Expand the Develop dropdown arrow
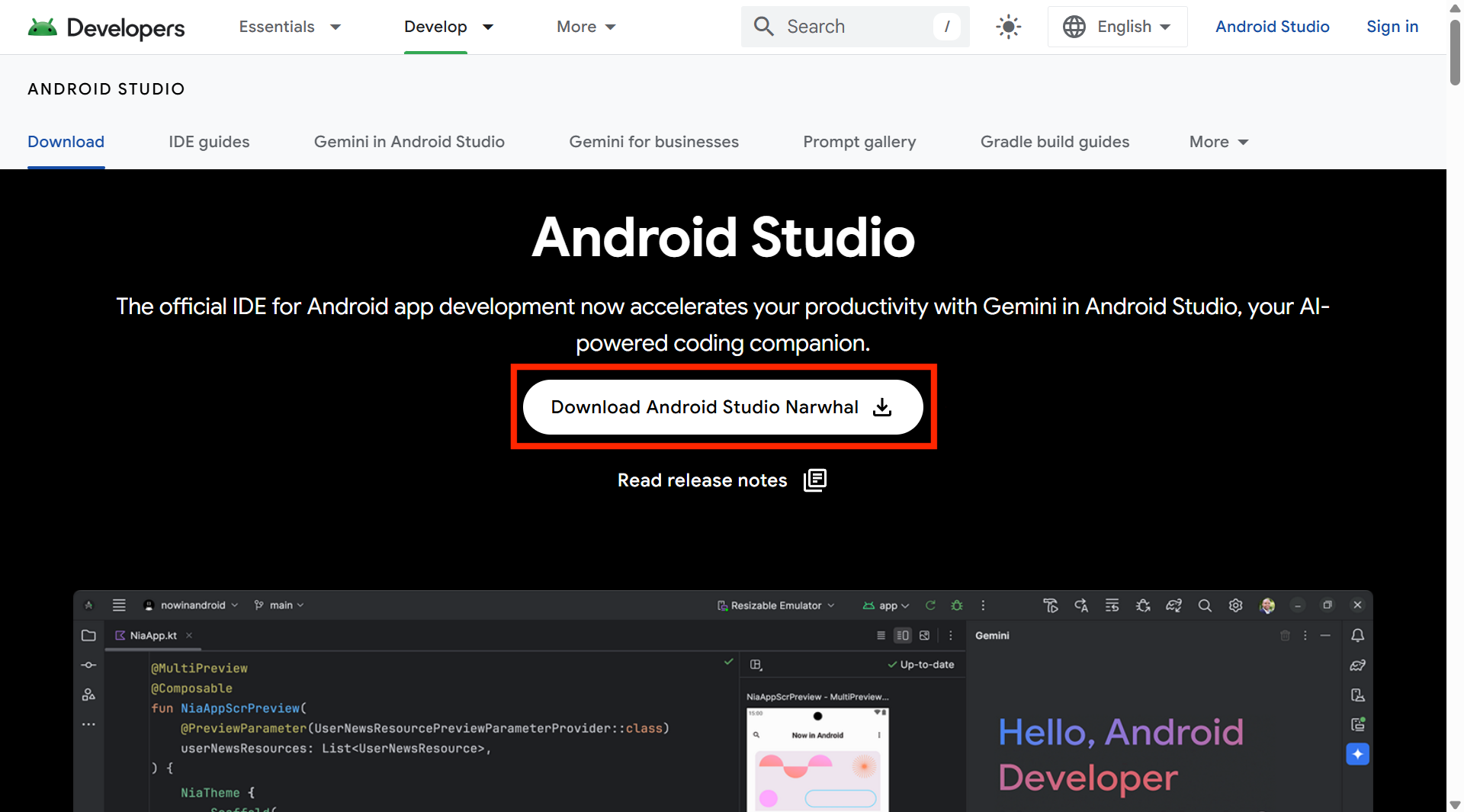Viewport: 1464px width, 812px height. (x=488, y=27)
